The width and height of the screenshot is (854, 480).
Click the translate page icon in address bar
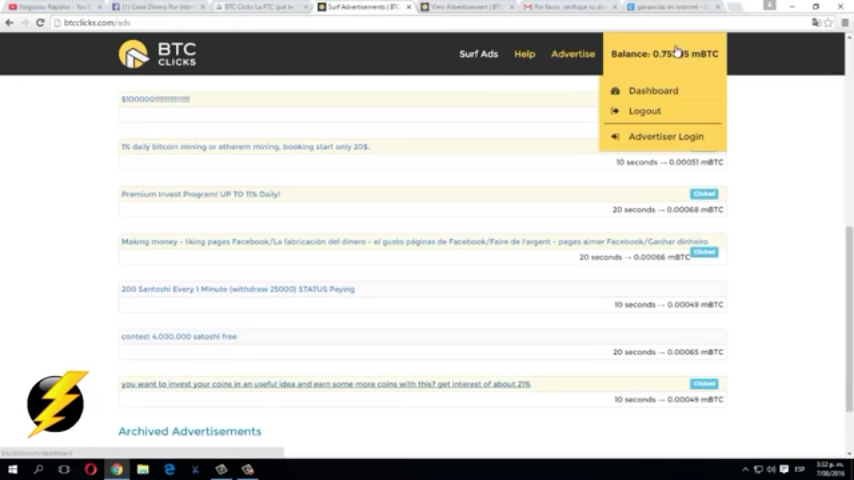(816, 23)
